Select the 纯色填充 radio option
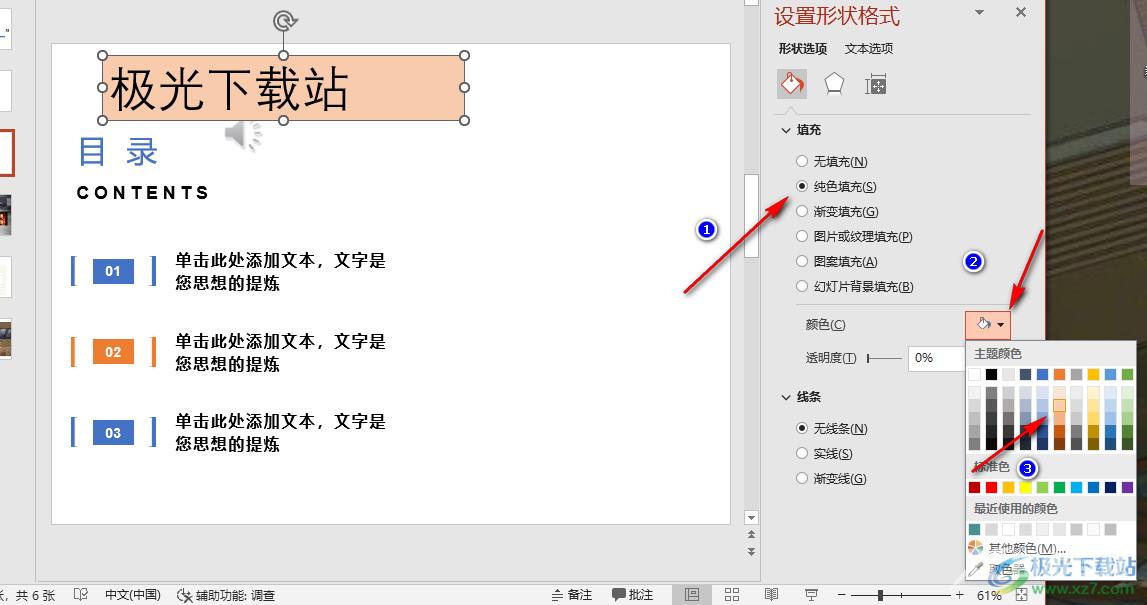Image resolution: width=1147 pixels, height=605 pixels. click(x=802, y=186)
